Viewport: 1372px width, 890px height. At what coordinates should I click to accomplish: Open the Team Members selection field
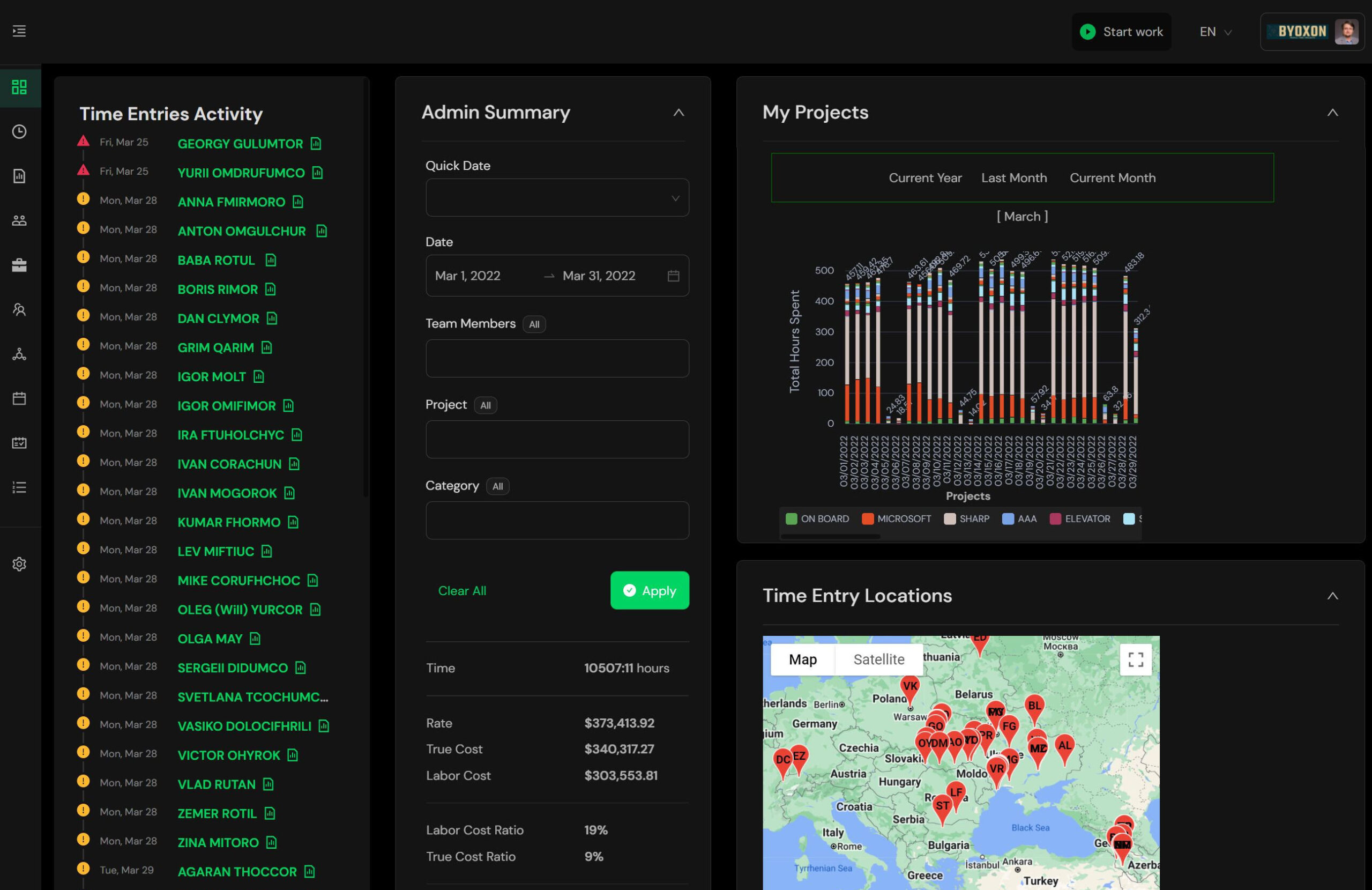(x=557, y=358)
